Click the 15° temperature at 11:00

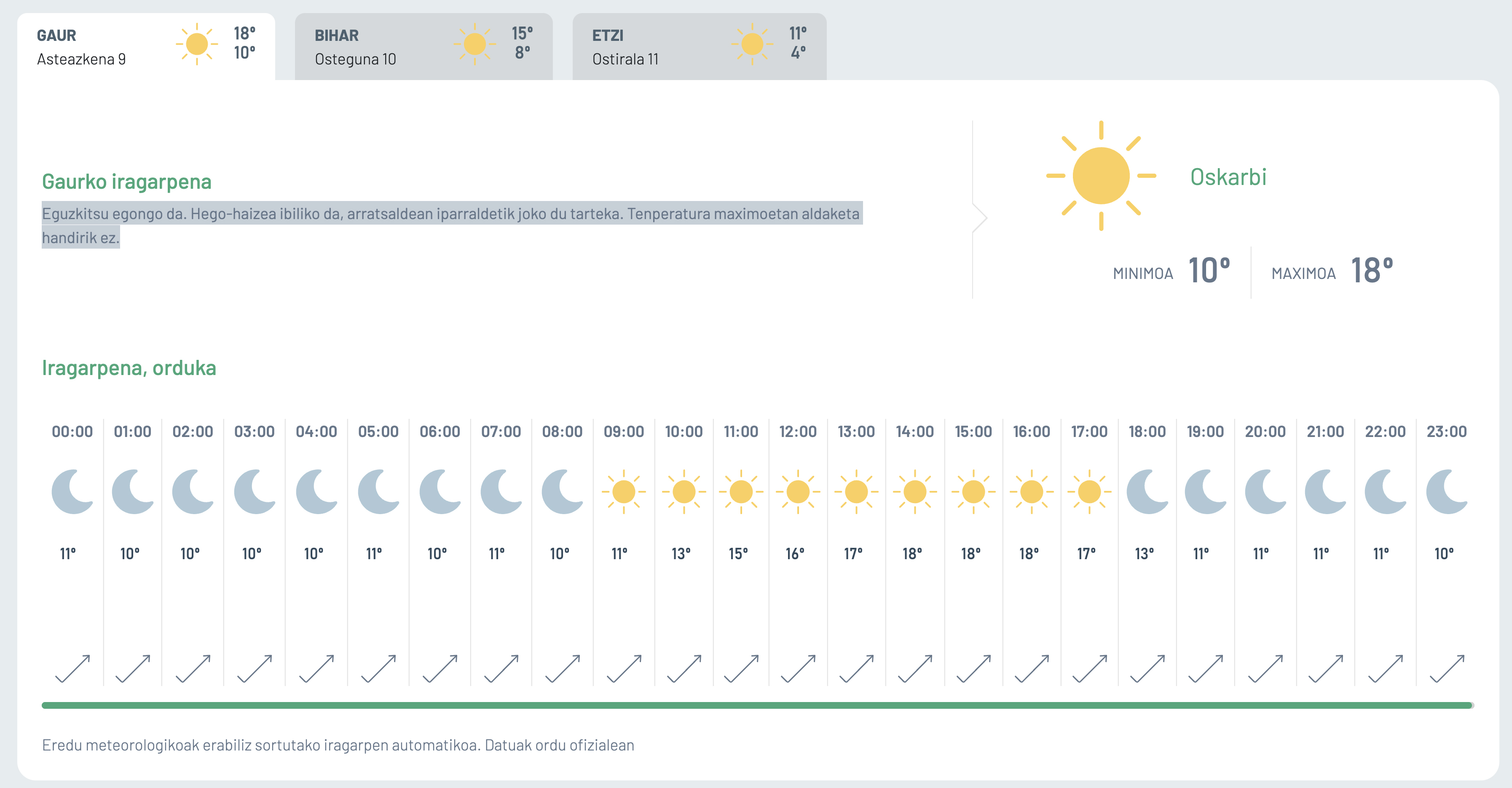738,554
